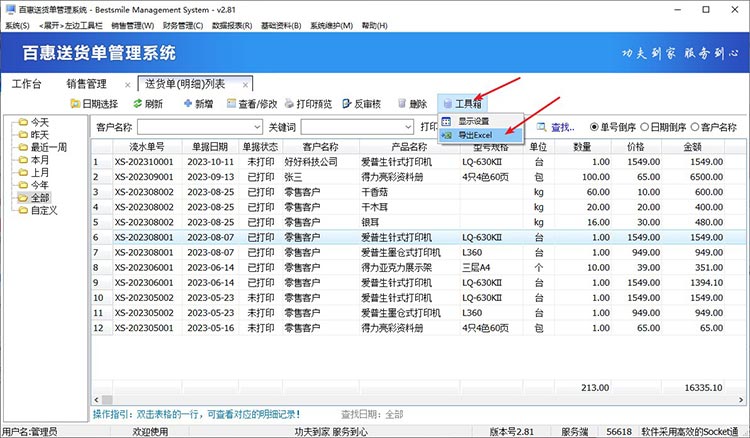Click the 查找 search button
Image resolution: width=750 pixels, height=438 pixels.
pyautogui.click(x=555, y=127)
